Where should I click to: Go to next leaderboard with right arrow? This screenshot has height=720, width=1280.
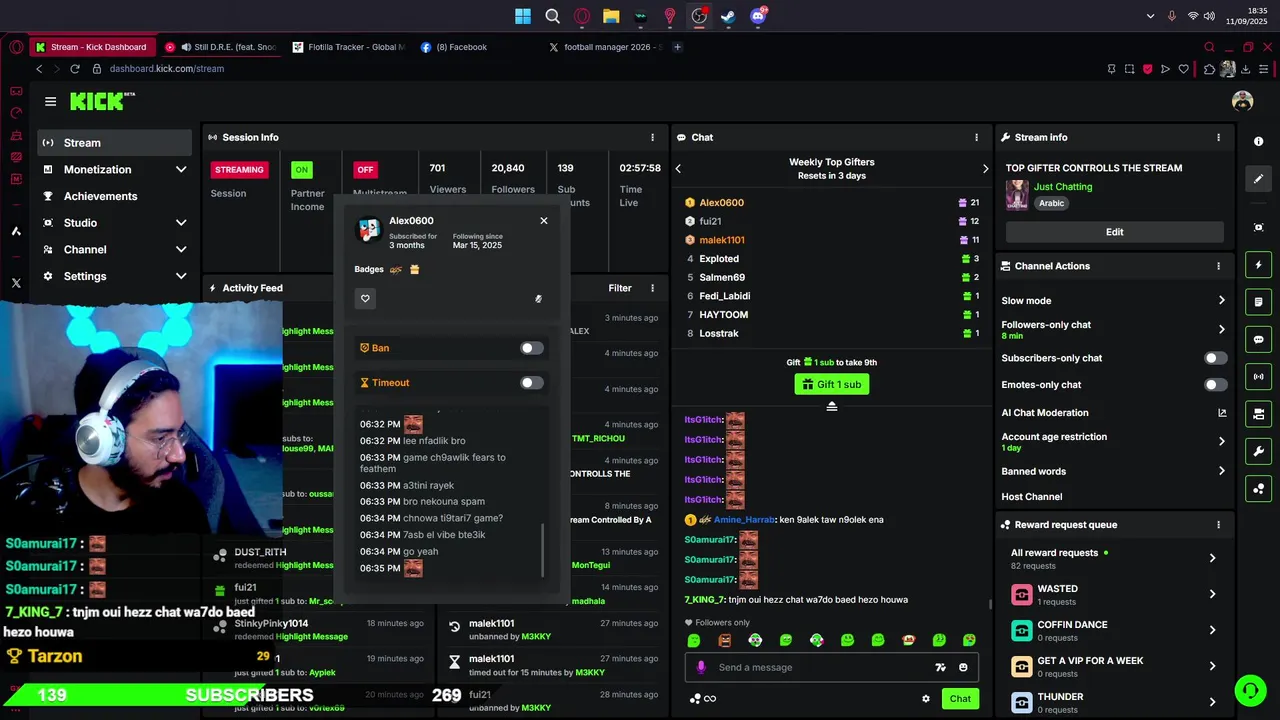coord(985,169)
